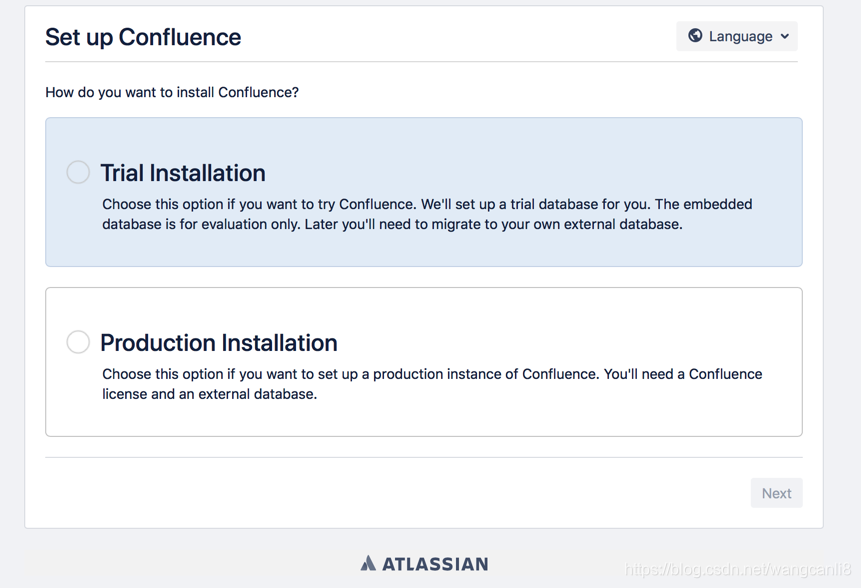Click the production instance description text
Image resolution: width=861 pixels, height=588 pixels.
point(432,384)
